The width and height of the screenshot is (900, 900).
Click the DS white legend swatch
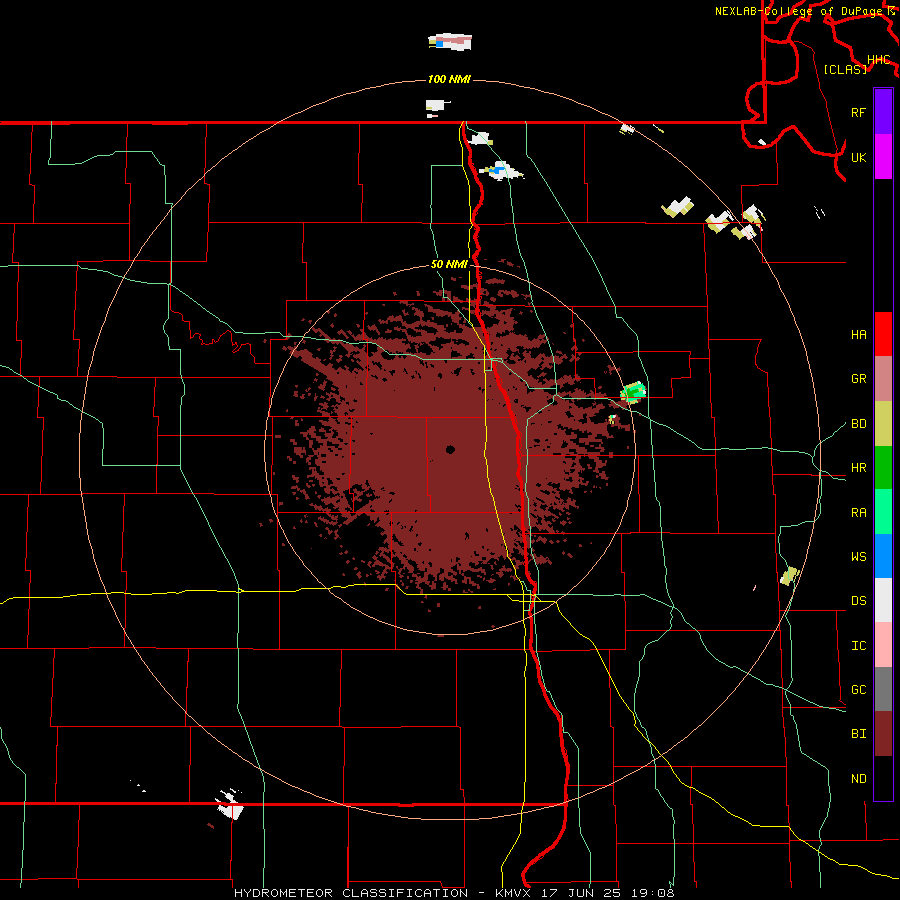point(883,600)
